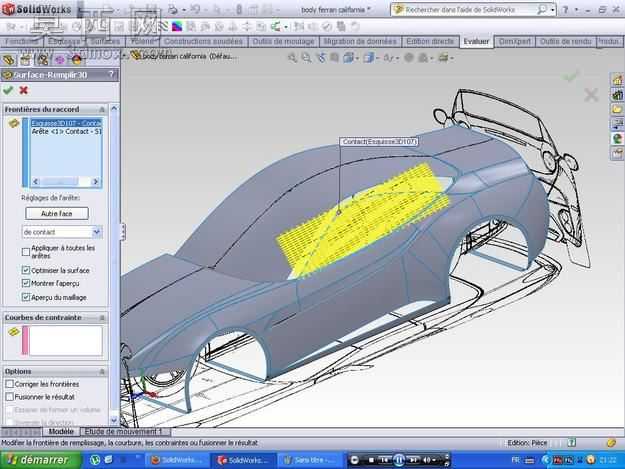
Task: Click the Contact(Esquisse3D107) callout label in viewport
Action: tap(379, 141)
